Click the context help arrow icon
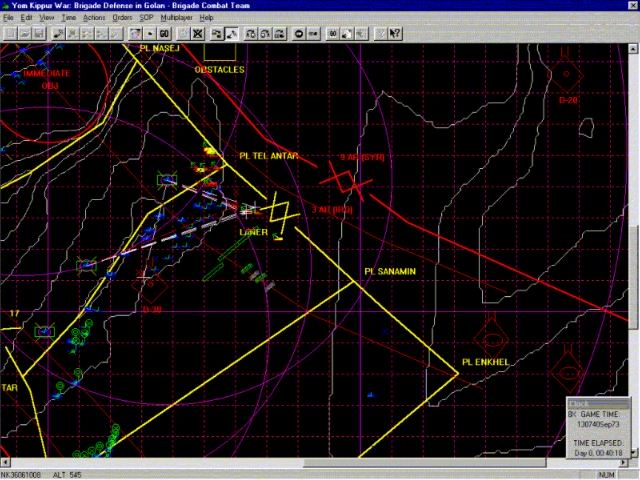The height and width of the screenshot is (480, 640). 395,33
